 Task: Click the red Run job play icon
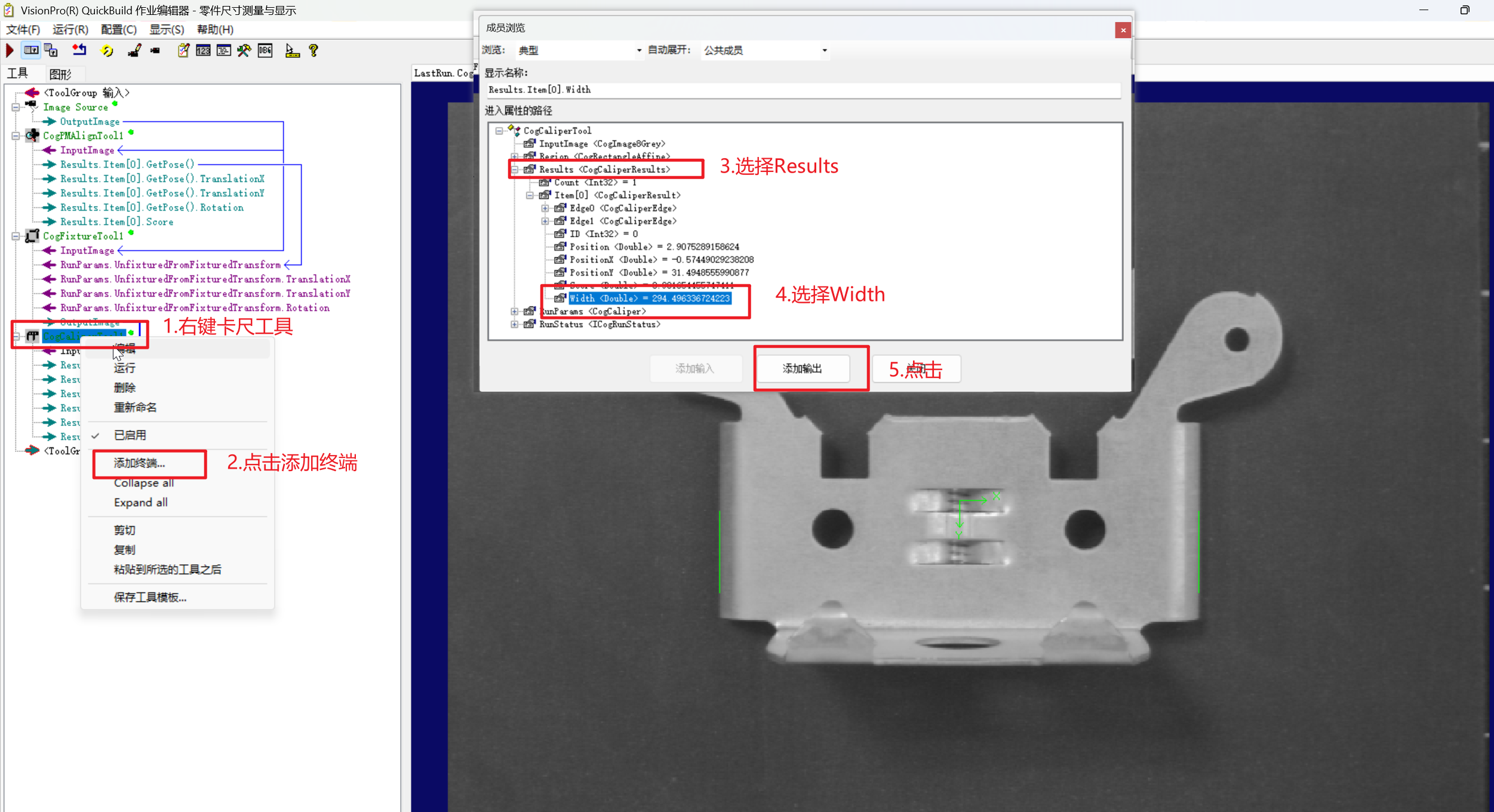pyautogui.click(x=10, y=51)
